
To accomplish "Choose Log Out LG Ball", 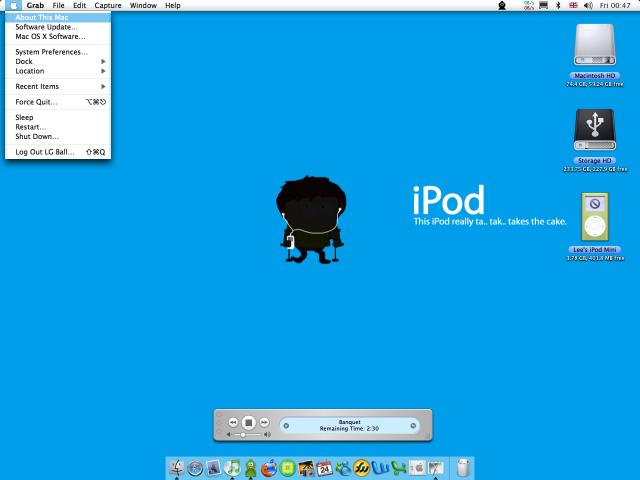I will [x=58, y=152].
